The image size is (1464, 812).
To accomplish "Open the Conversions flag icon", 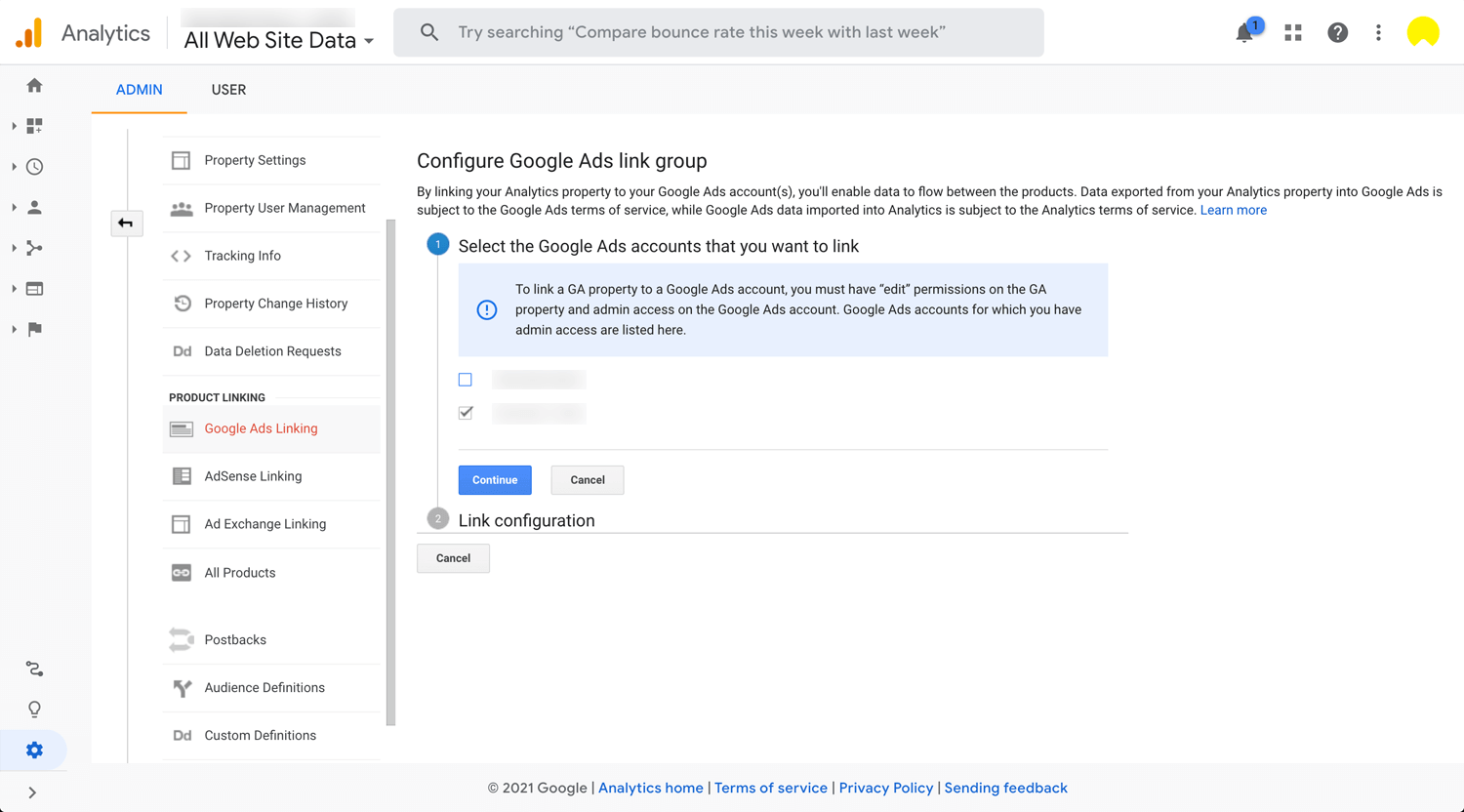I will 34,329.
